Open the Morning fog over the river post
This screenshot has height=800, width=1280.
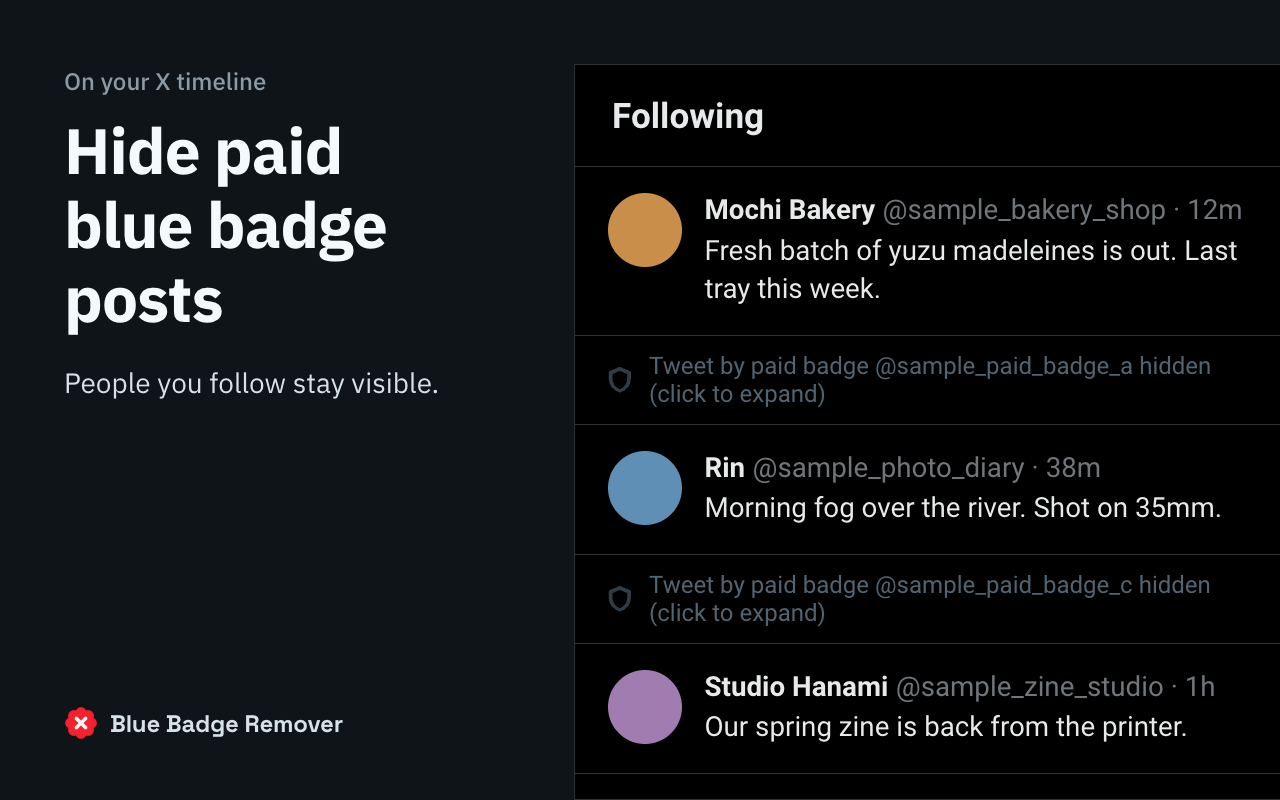(x=963, y=508)
